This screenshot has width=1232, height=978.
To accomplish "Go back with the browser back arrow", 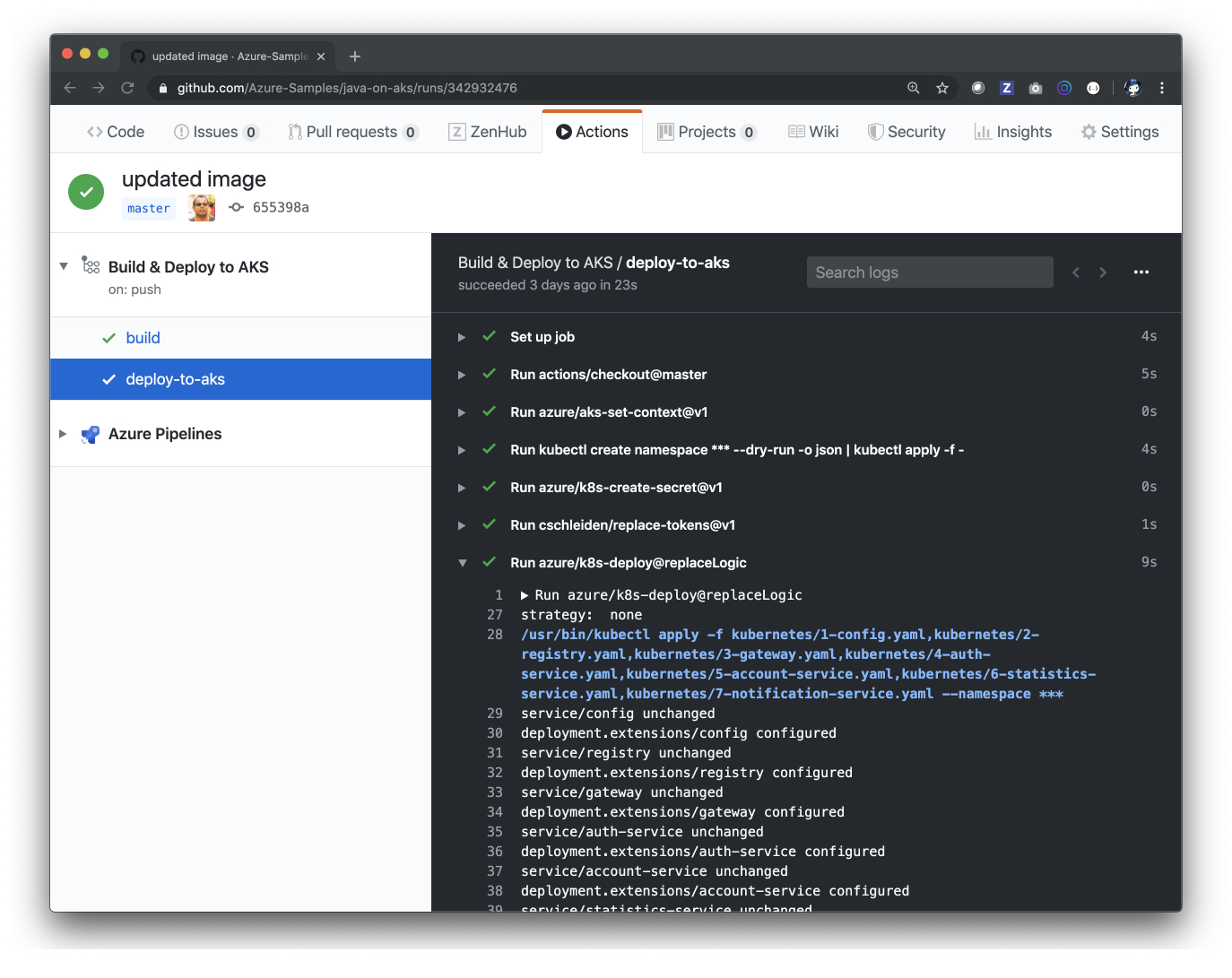I will coord(70,88).
